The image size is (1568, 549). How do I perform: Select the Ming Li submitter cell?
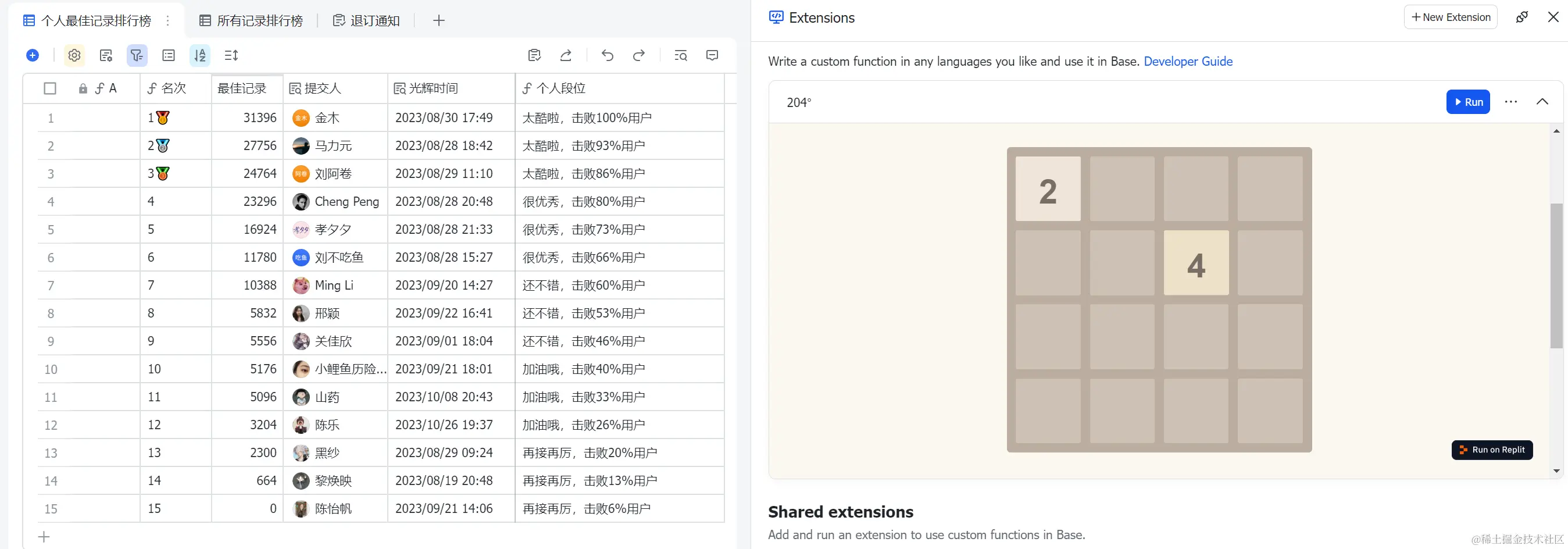(x=335, y=286)
